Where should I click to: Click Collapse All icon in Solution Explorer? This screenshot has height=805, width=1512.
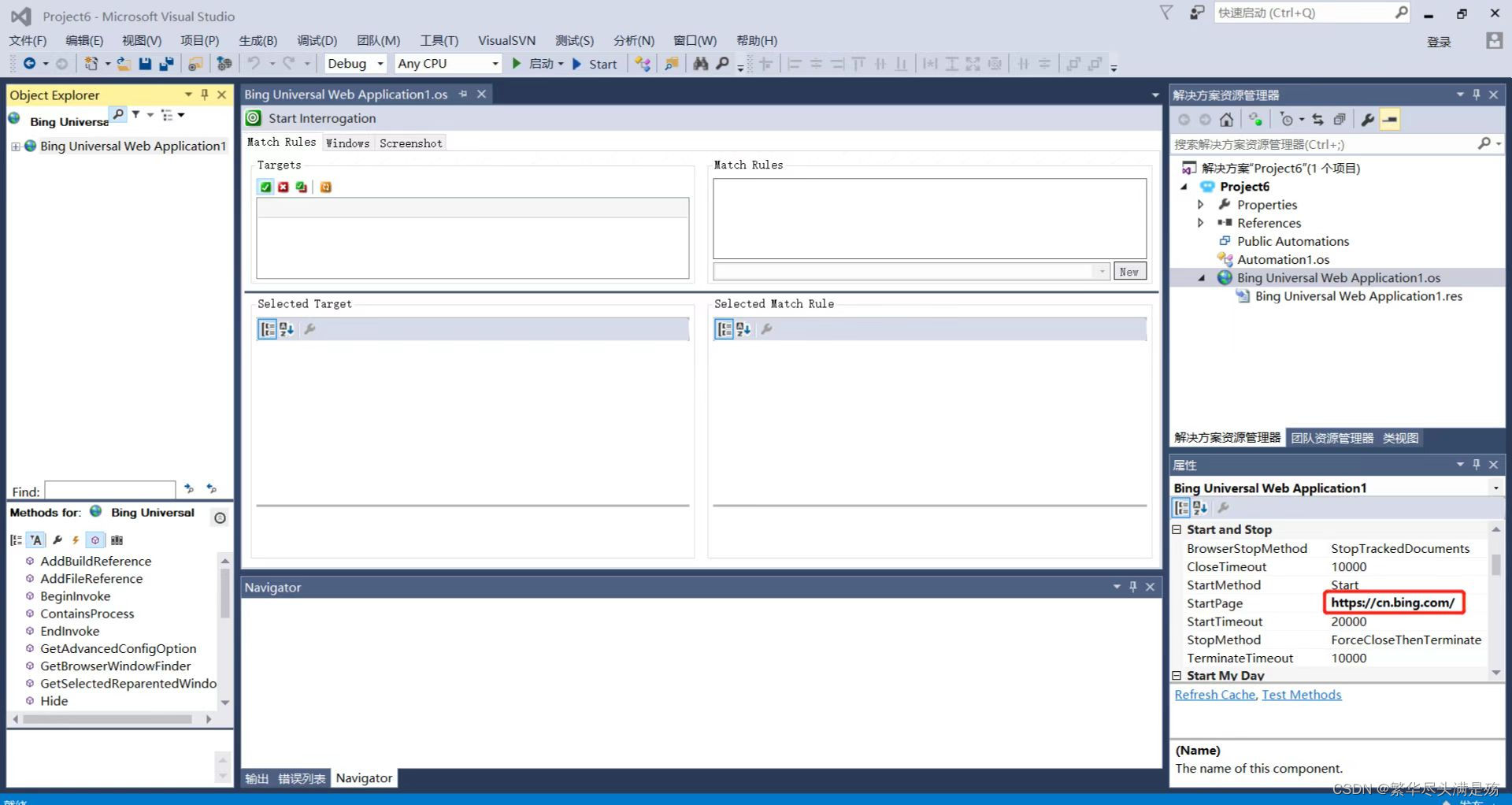pos(1340,120)
